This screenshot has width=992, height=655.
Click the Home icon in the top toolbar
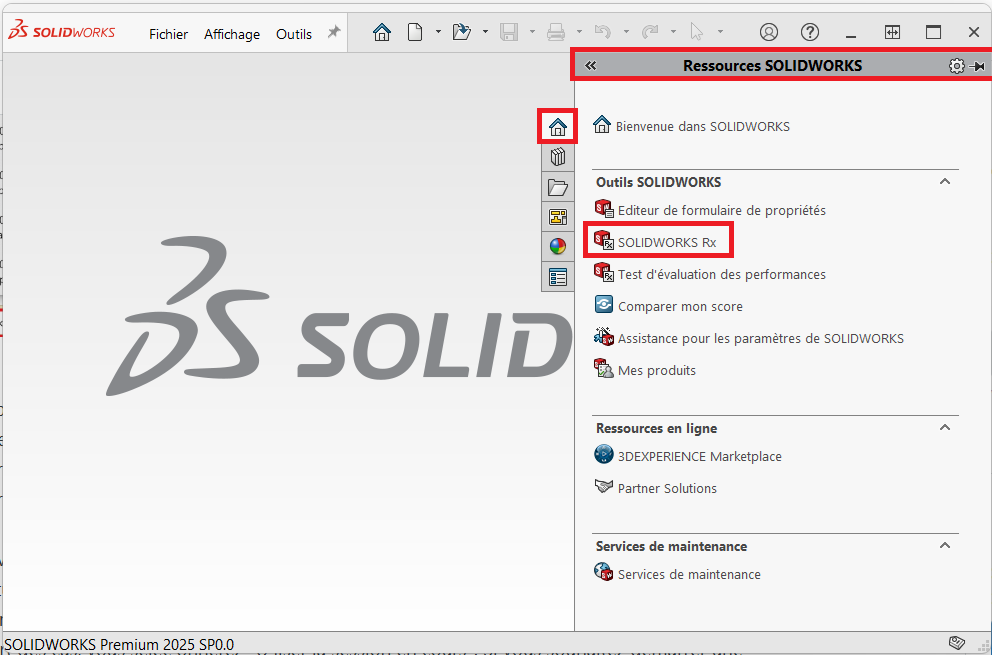point(381,32)
